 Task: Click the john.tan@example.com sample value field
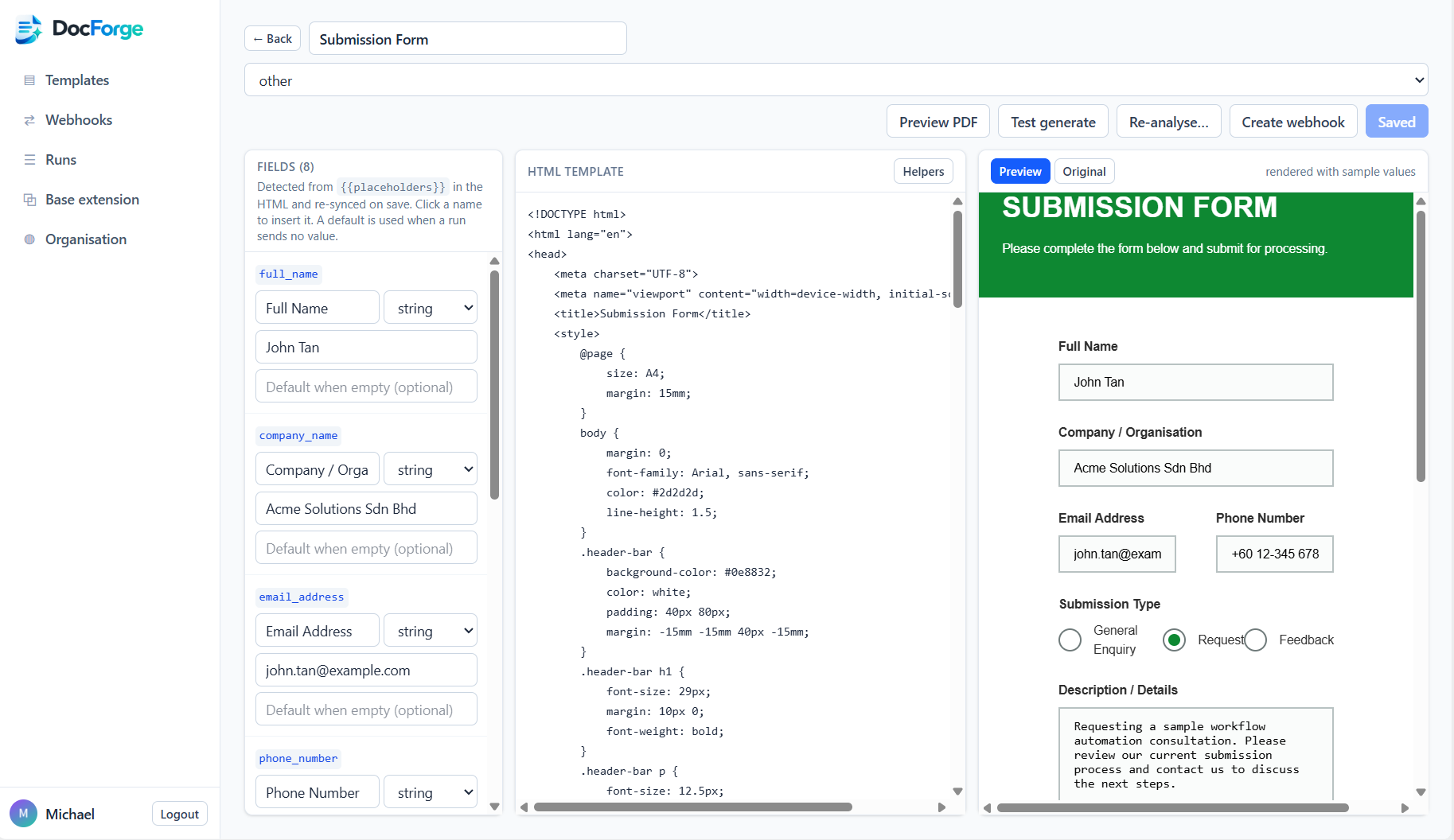pyautogui.click(x=366, y=670)
